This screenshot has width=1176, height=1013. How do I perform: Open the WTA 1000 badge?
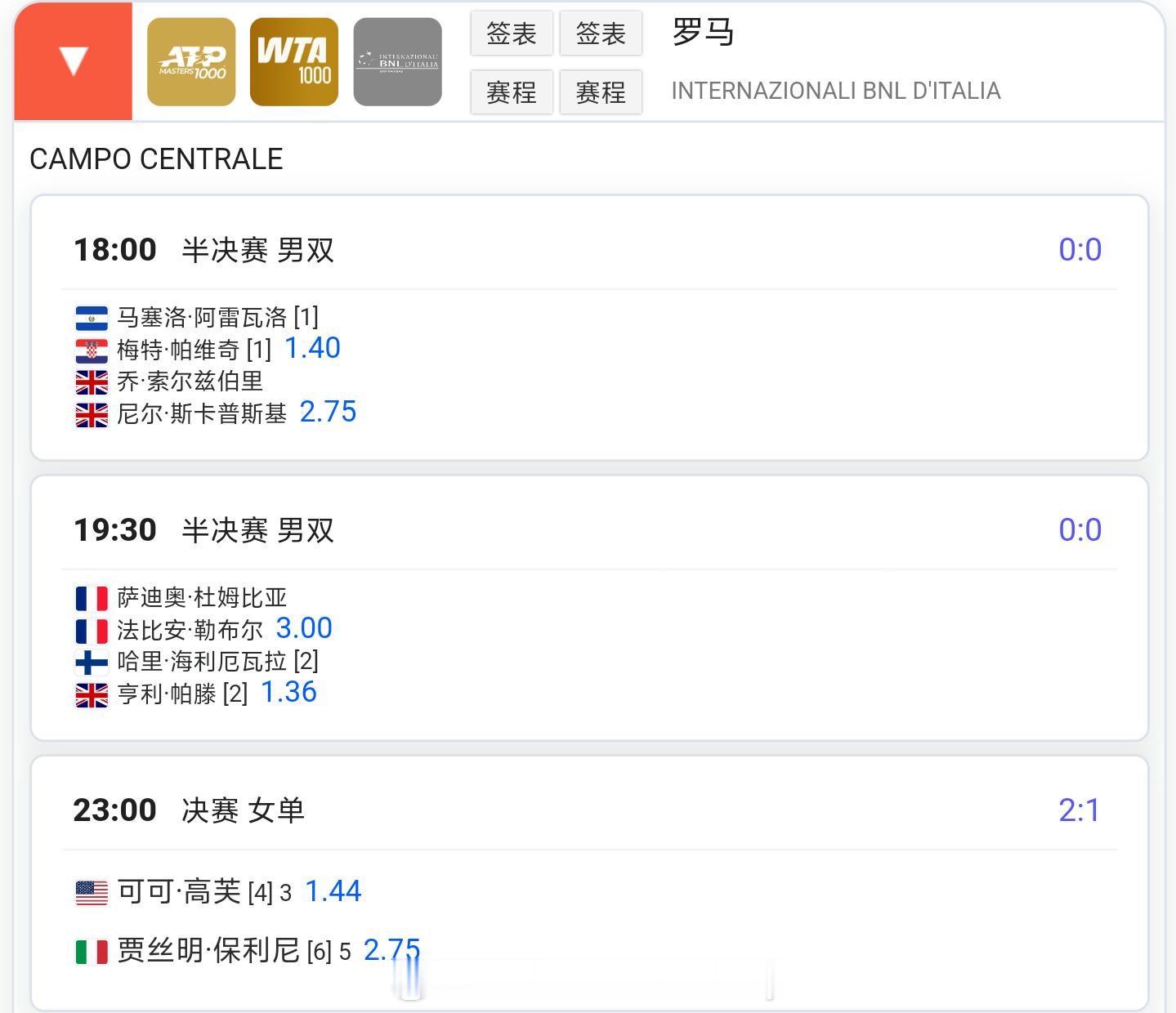tap(294, 62)
